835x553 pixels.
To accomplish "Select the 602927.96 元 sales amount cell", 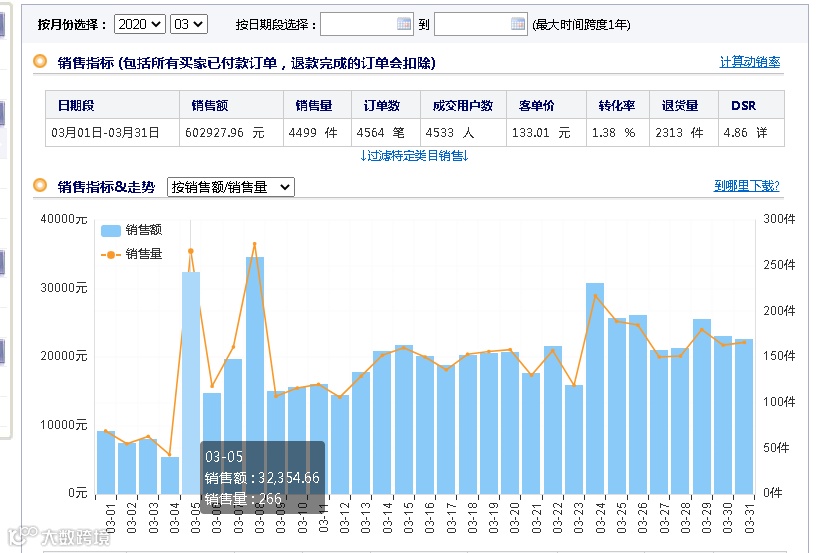I will click(x=231, y=133).
